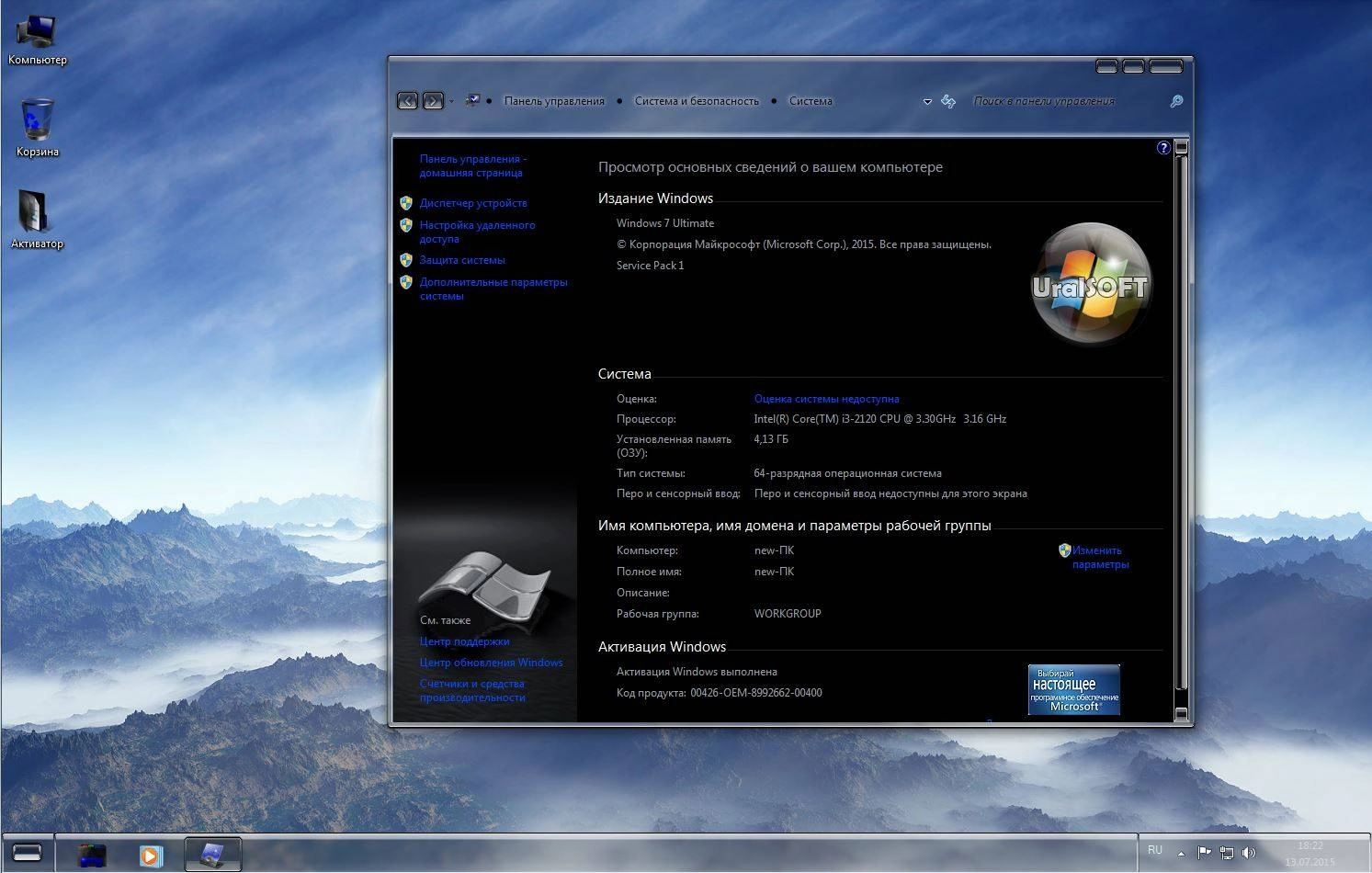Open Центр поддержки link

pos(464,641)
